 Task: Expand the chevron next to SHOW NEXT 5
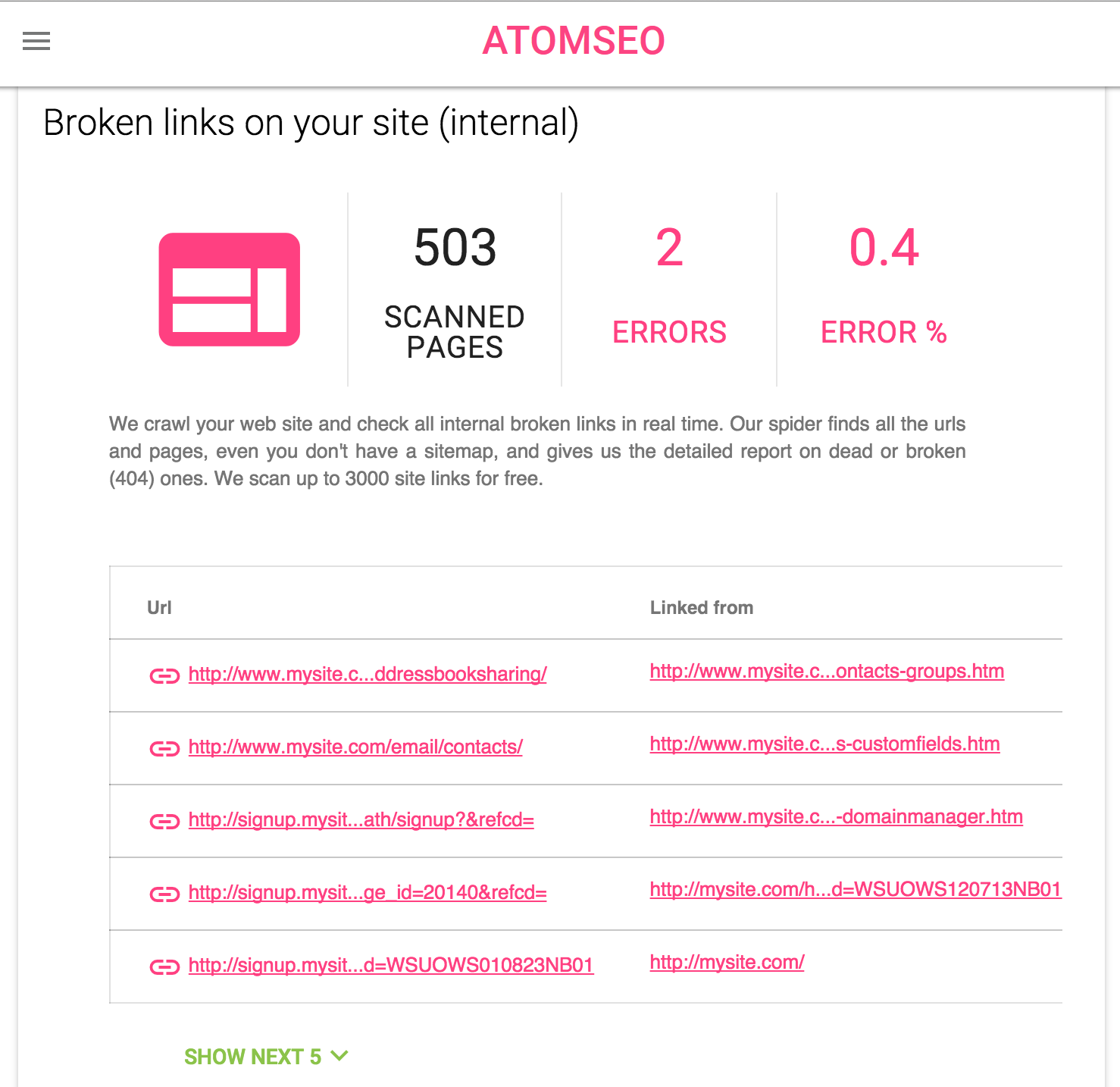[339, 1056]
